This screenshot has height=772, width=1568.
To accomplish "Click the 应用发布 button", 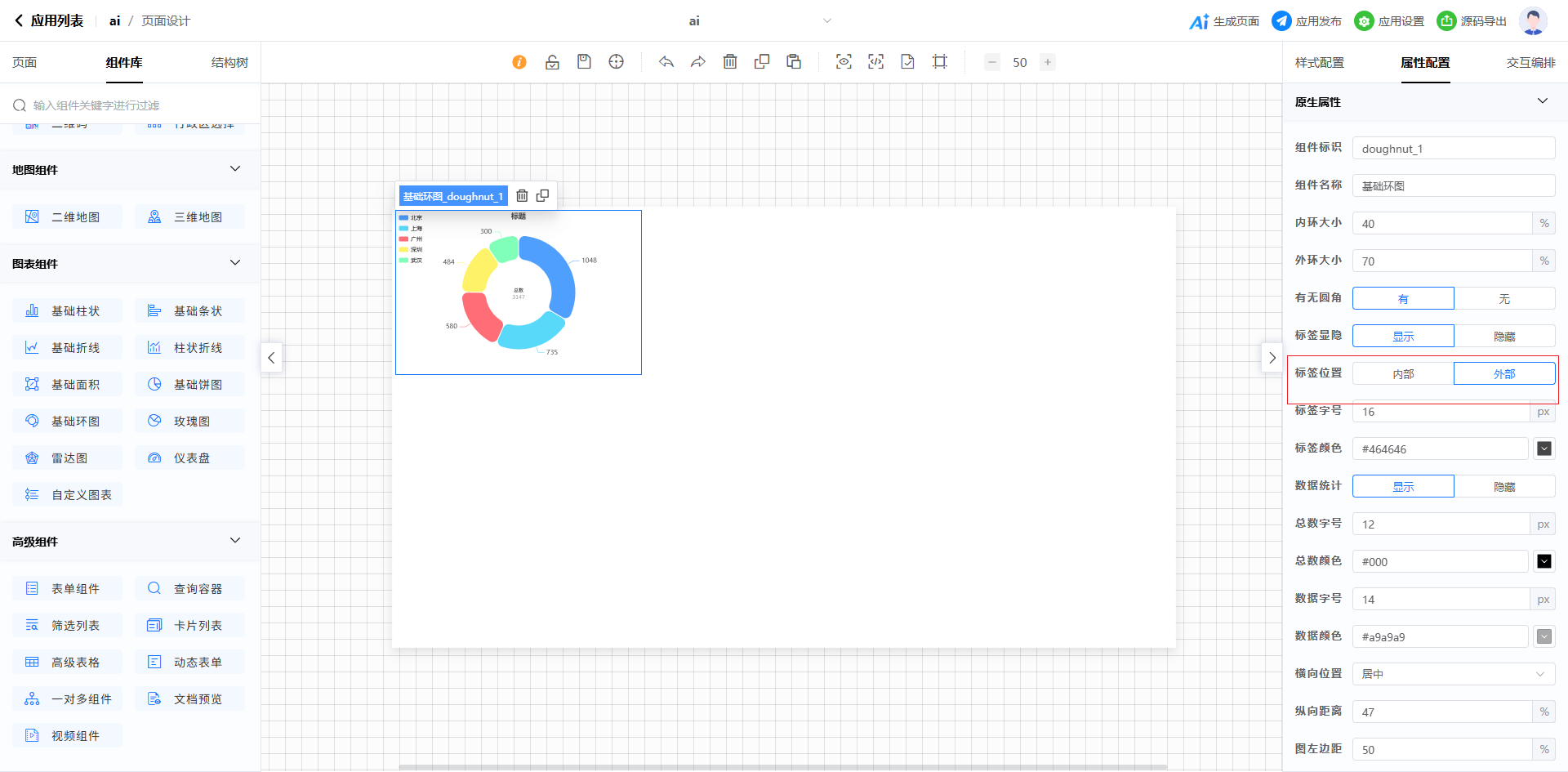I will click(x=1307, y=21).
